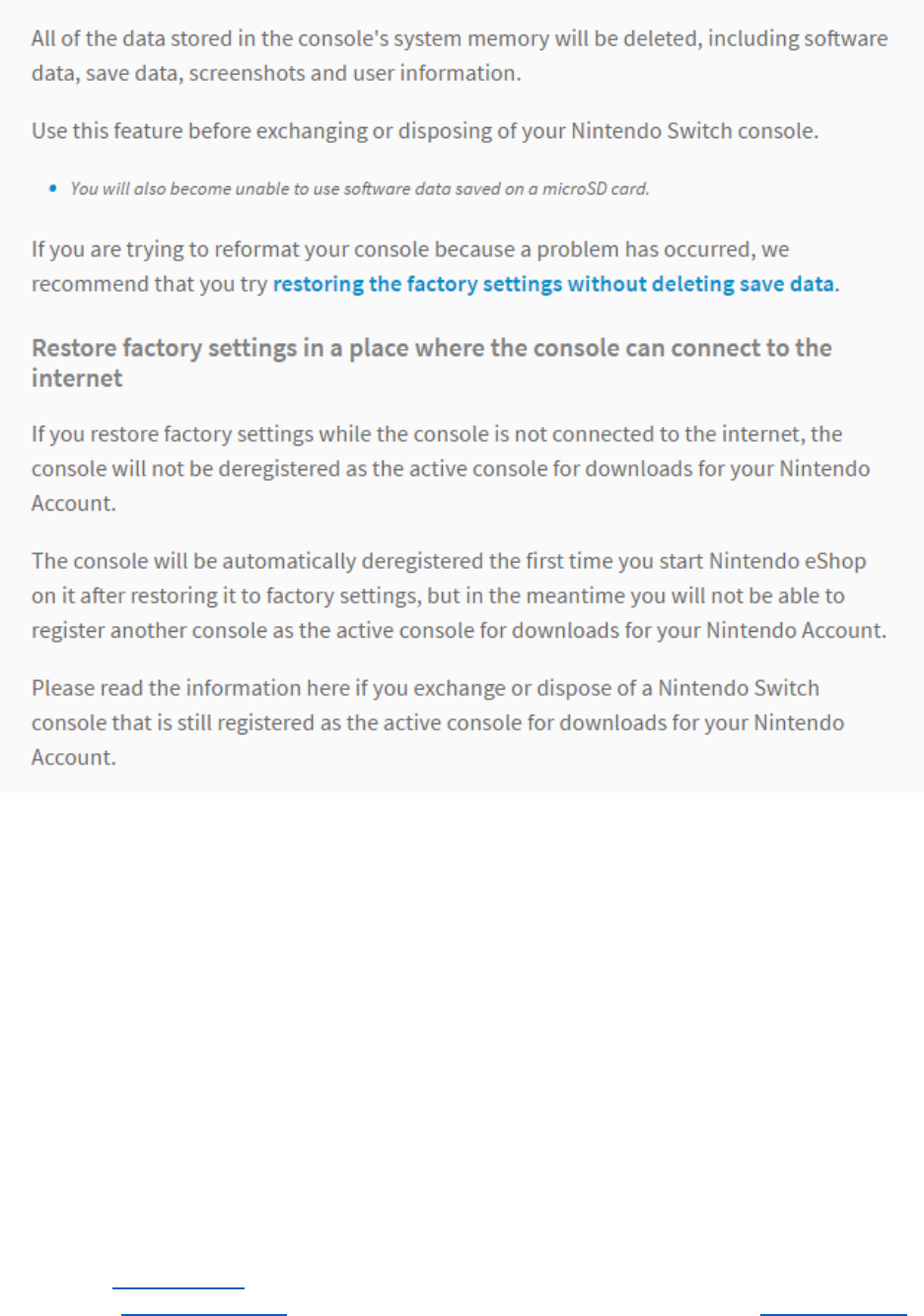
Task: Click the italic microSD card note text
Action: point(360,188)
